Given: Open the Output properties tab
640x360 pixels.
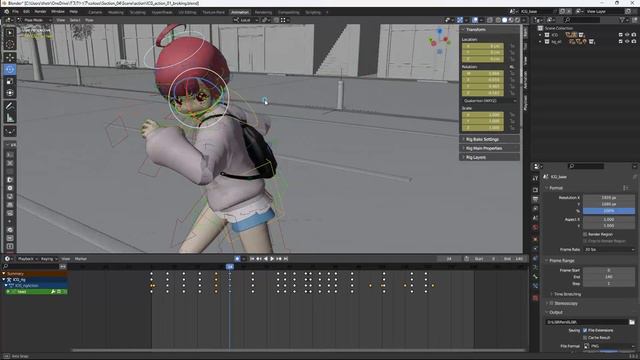Looking at the screenshot, I should (x=536, y=199).
